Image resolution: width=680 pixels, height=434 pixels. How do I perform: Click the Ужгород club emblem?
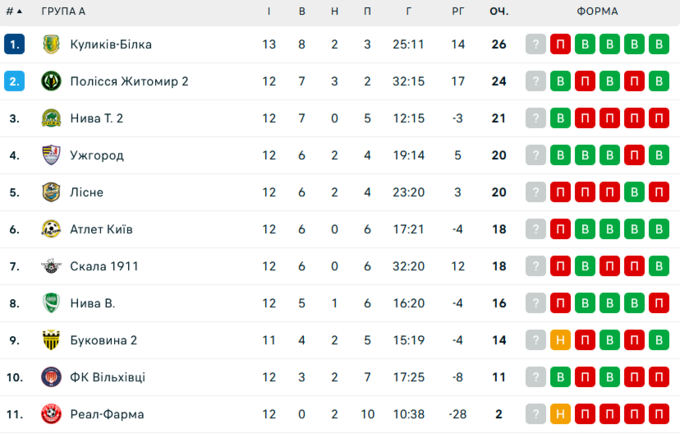coord(52,155)
